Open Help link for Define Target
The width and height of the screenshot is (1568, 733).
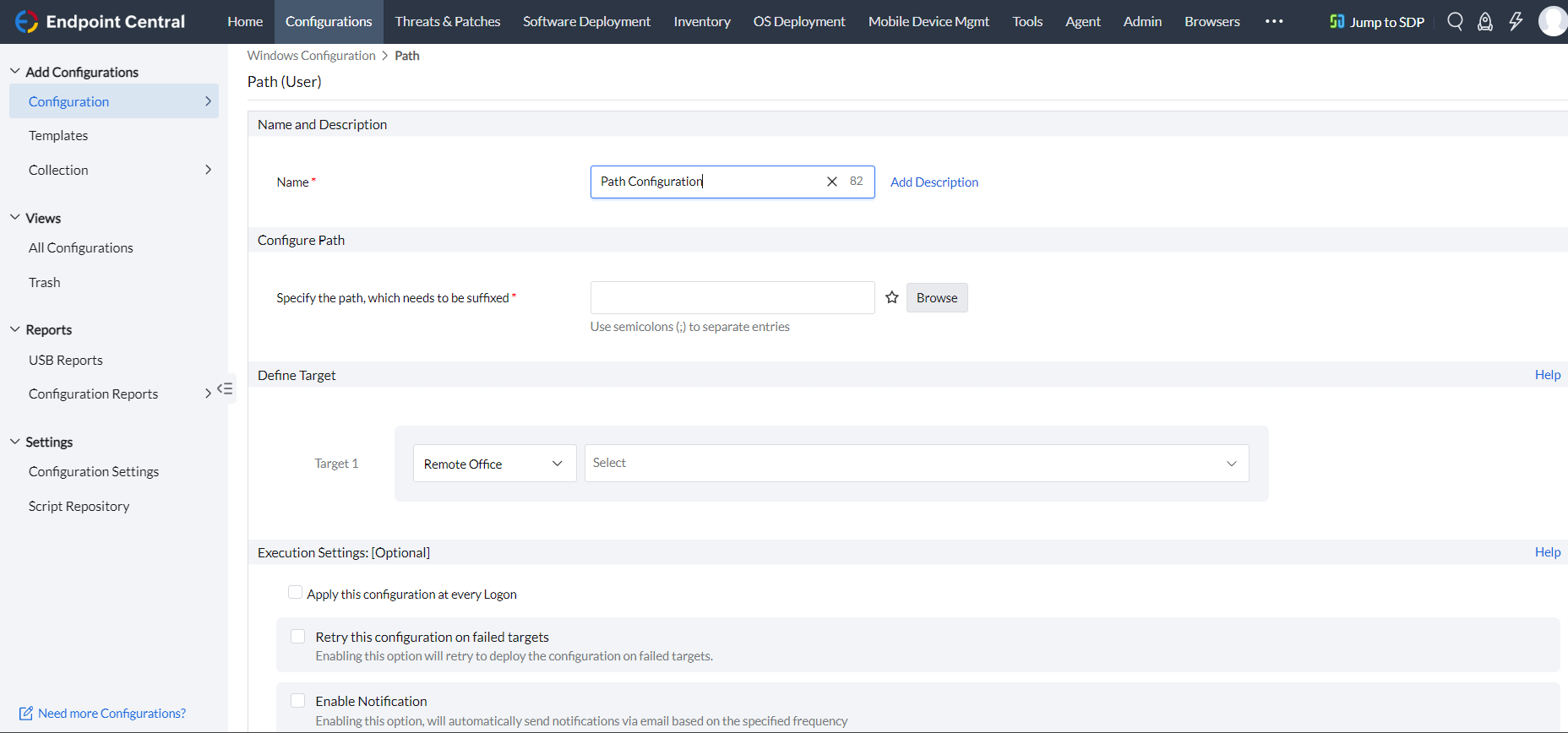coord(1548,375)
